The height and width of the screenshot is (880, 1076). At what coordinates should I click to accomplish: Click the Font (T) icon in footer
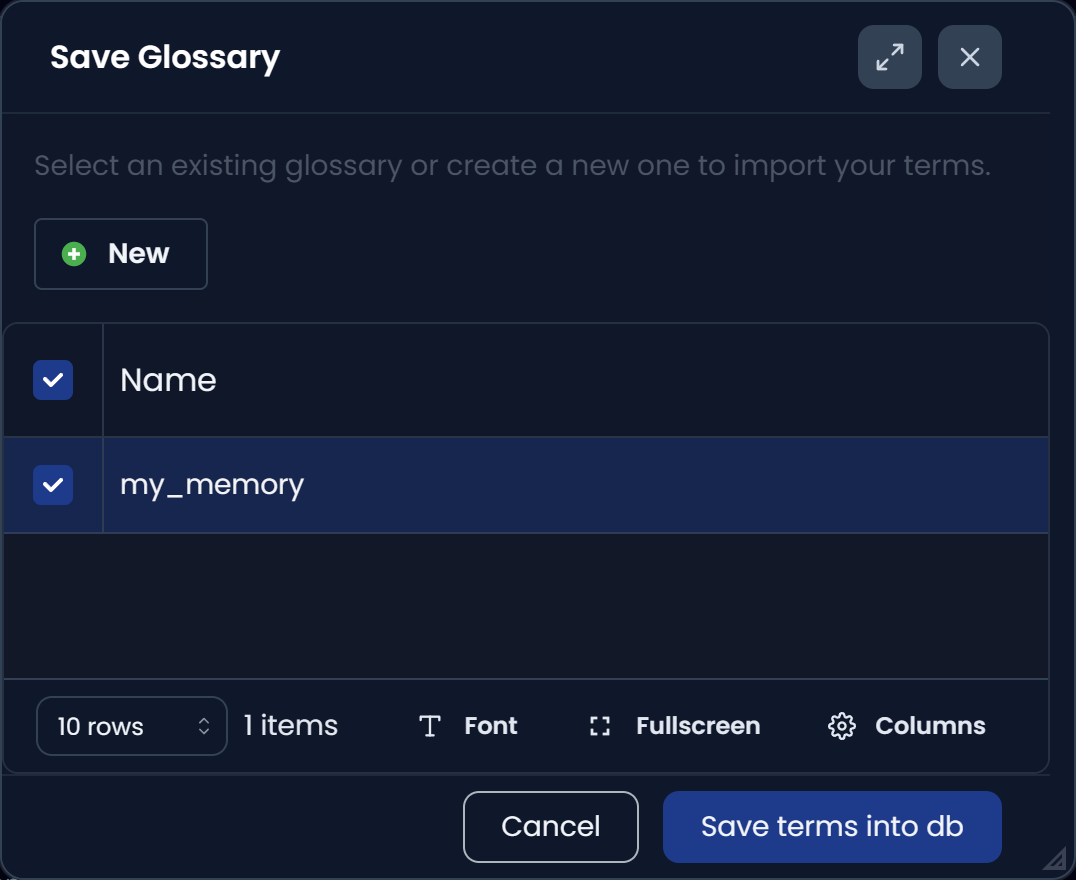click(429, 726)
